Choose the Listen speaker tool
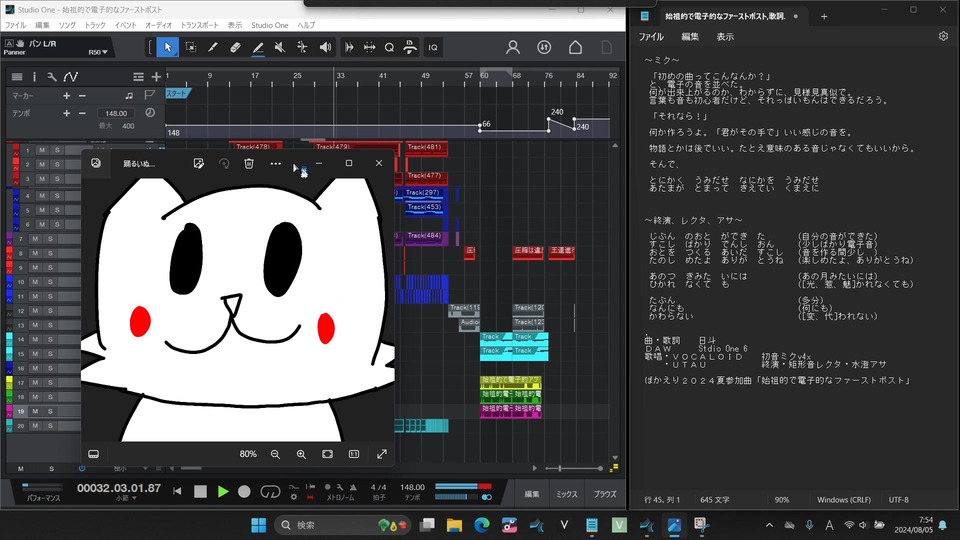Viewport: 960px width, 540px height. (325, 47)
